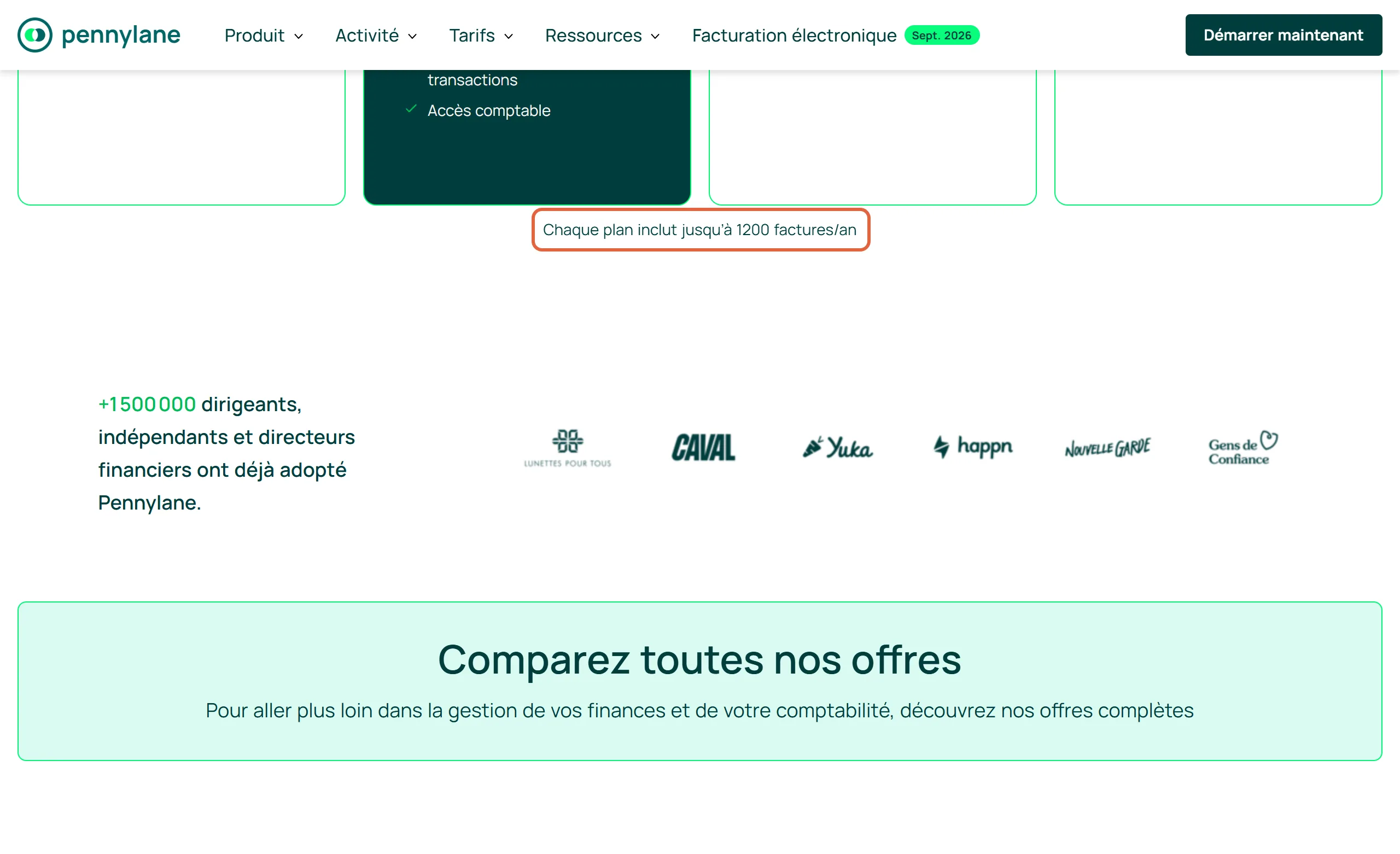This screenshot has width=1400, height=854.
Task: Open the Tarifs menu
Action: coord(471,36)
